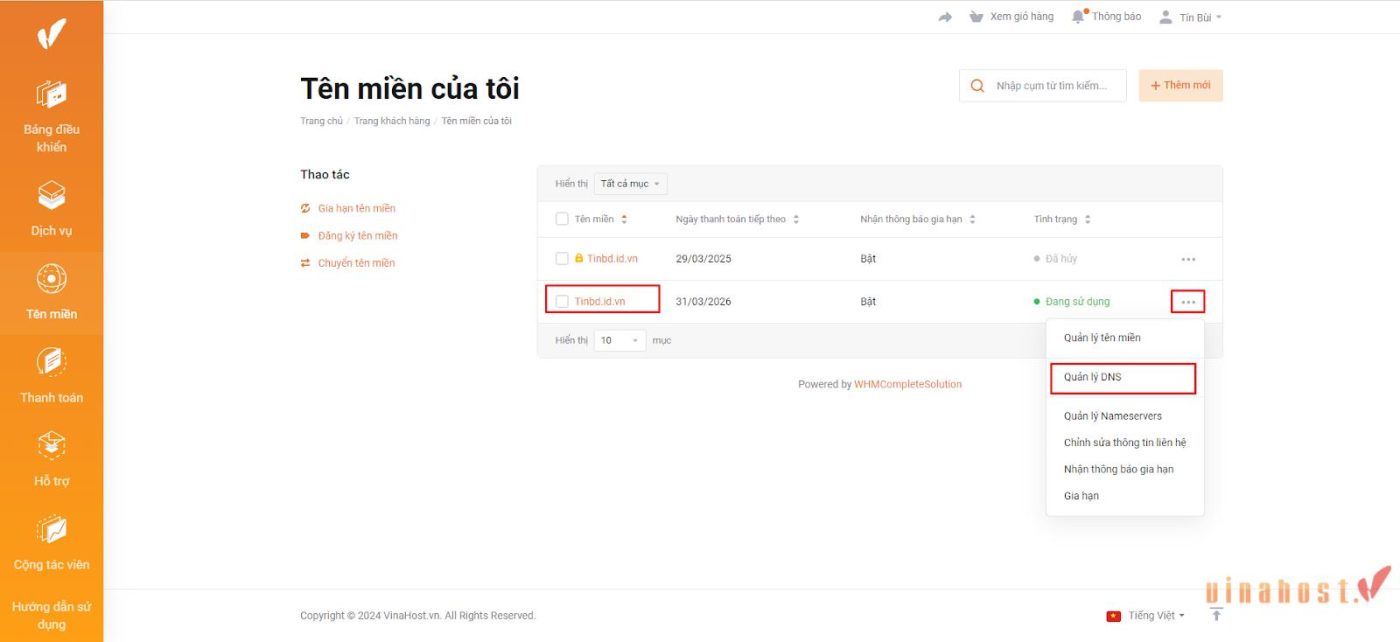Click the Thêm mới button
This screenshot has height=642, width=1400.
[1180, 85]
